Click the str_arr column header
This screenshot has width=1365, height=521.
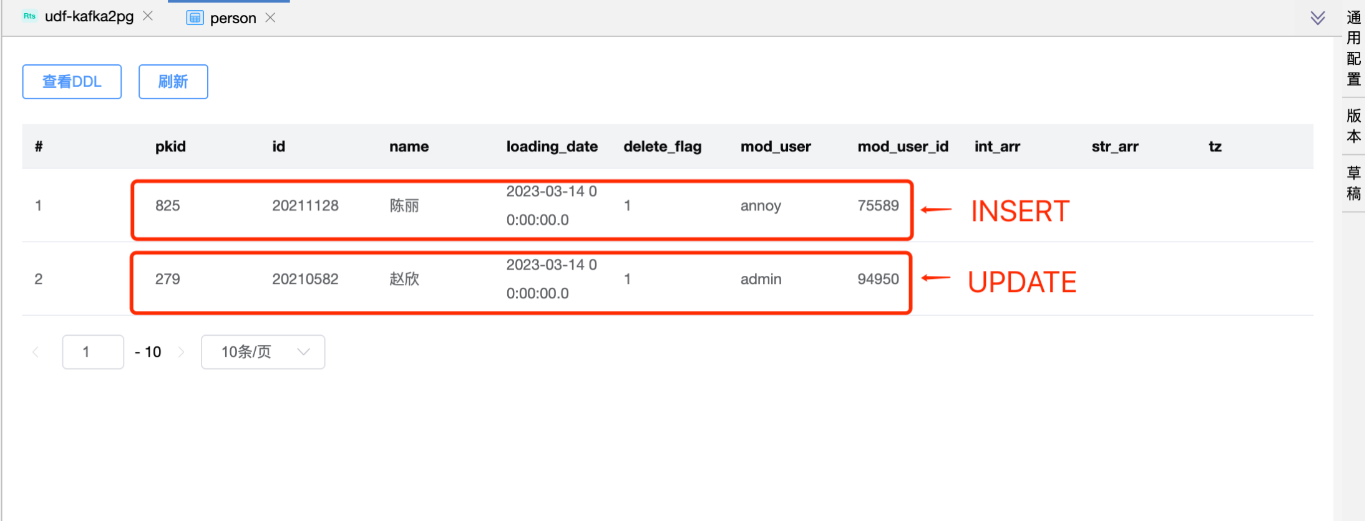pyautogui.click(x=1115, y=146)
